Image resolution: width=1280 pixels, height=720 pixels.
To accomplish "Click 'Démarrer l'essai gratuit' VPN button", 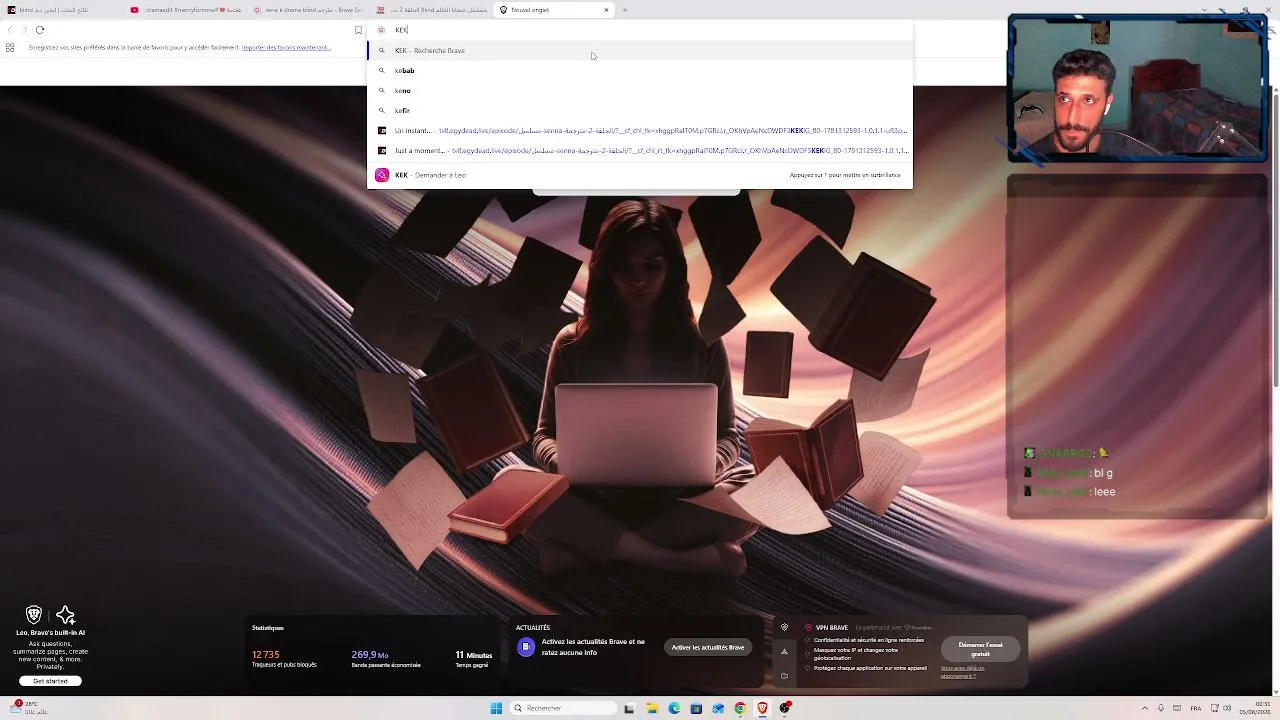I will (x=980, y=649).
